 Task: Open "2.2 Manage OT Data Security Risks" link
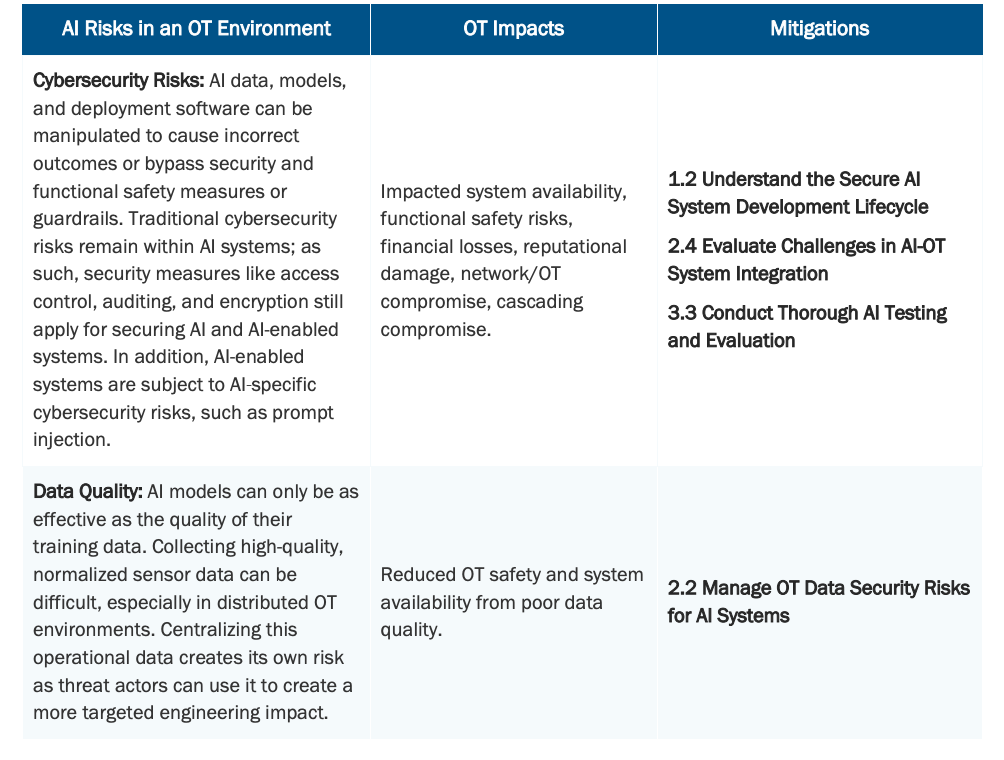pyautogui.click(x=818, y=588)
